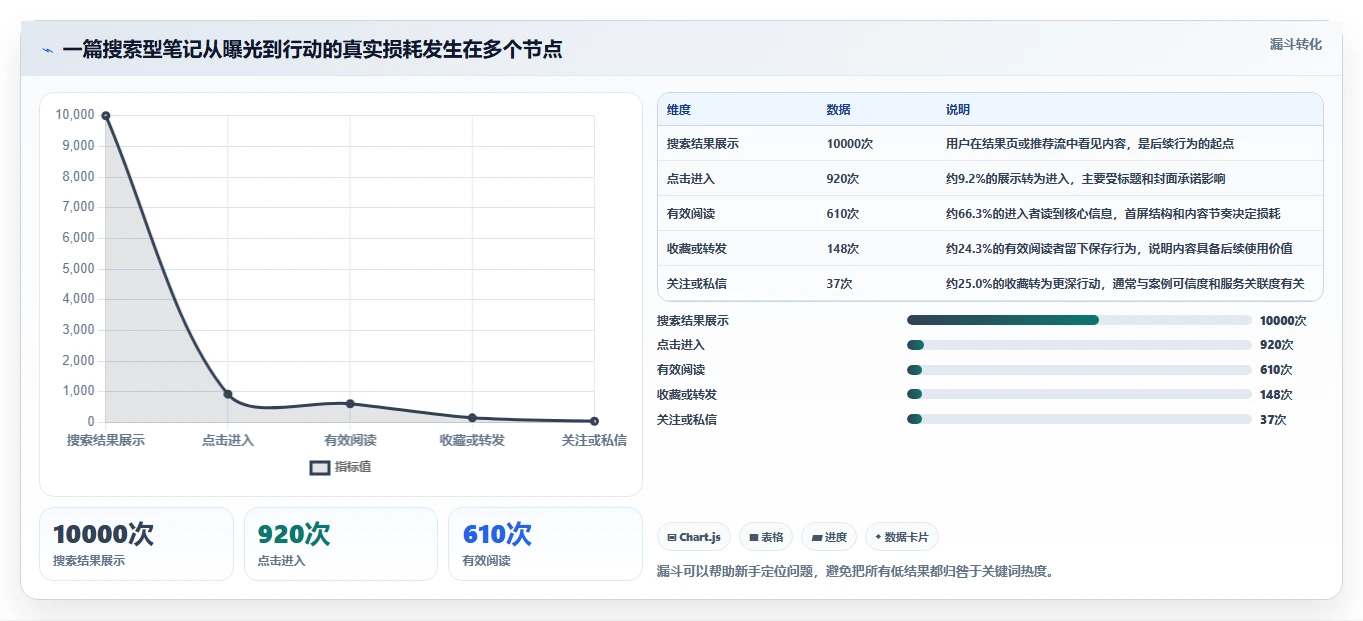1363x621 pixels.
Task: Click the legend box icon for 指标值
Action: coord(320,467)
